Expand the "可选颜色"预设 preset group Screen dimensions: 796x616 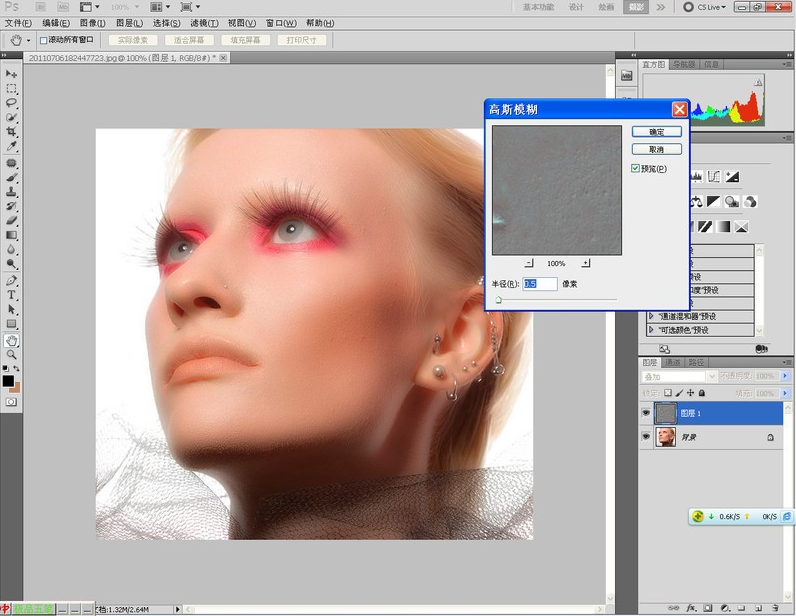click(652, 329)
